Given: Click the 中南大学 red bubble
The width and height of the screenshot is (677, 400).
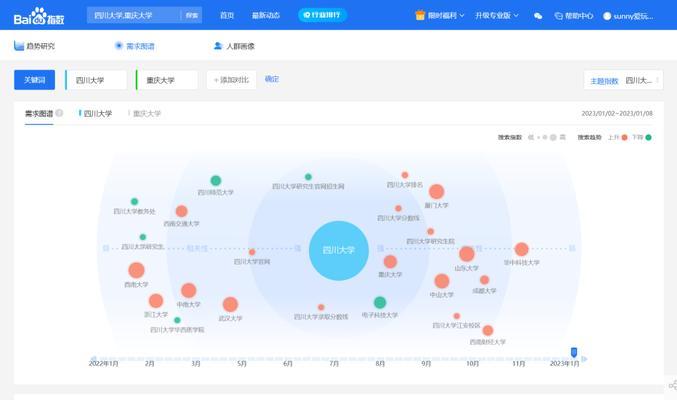Looking at the screenshot, I should pyautogui.click(x=188, y=290).
